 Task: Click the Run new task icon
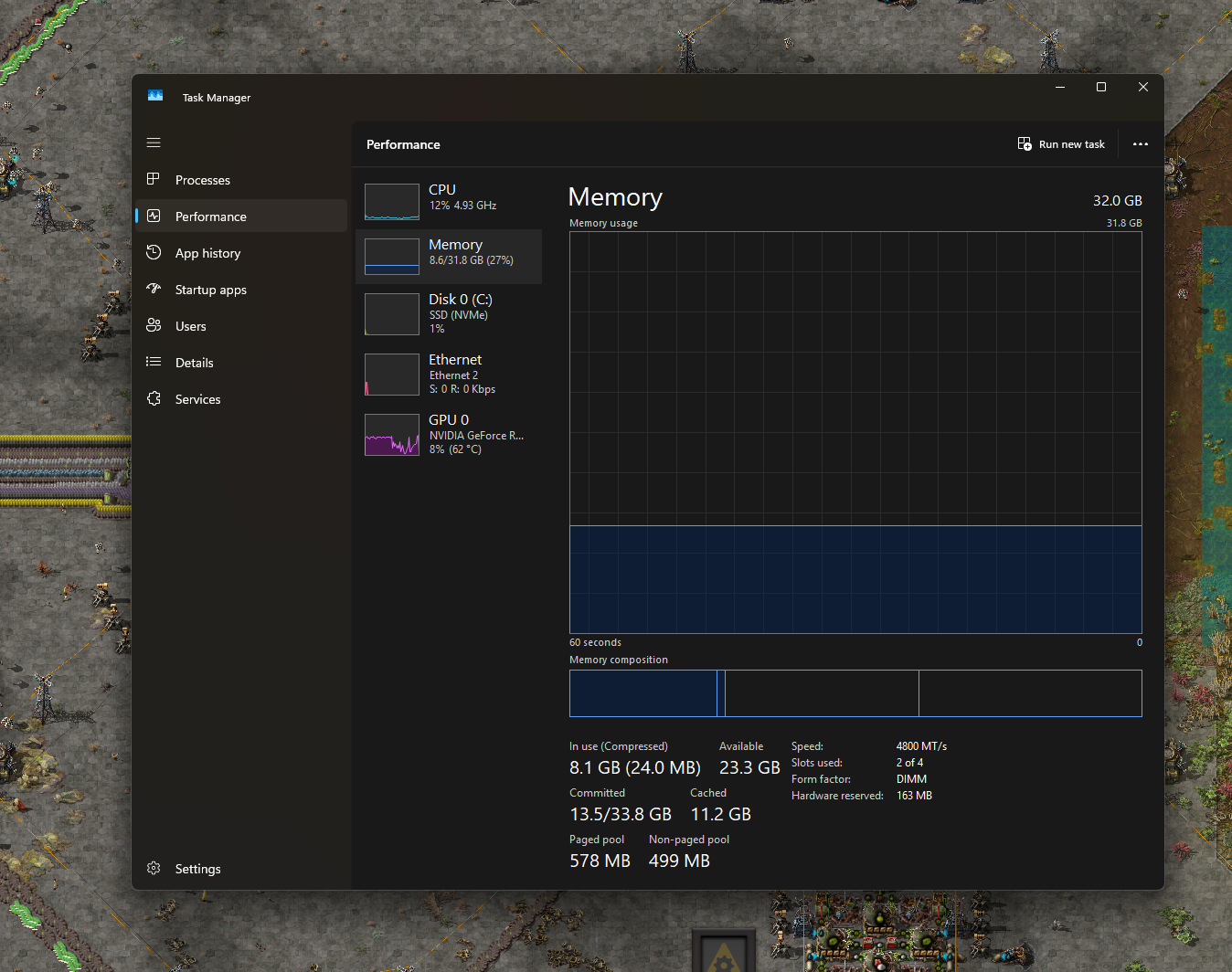click(x=1025, y=144)
